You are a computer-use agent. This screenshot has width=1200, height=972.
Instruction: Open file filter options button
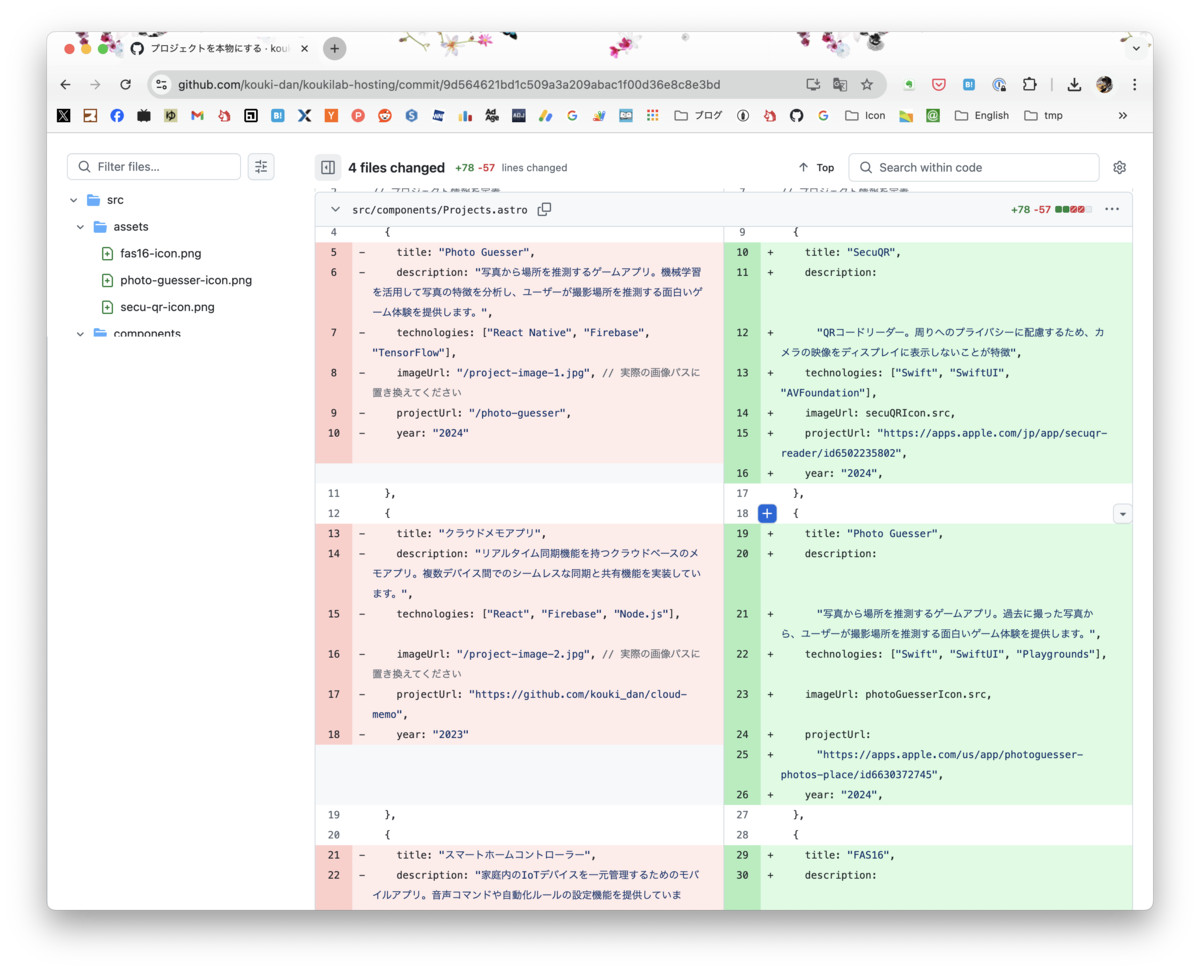click(x=261, y=167)
